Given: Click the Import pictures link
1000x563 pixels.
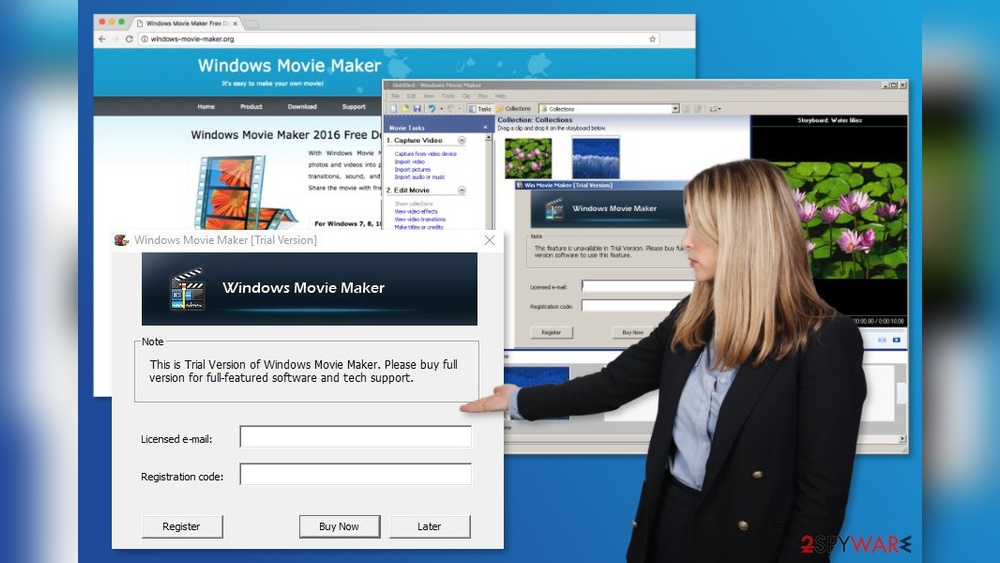Looking at the screenshot, I should pos(413,170).
